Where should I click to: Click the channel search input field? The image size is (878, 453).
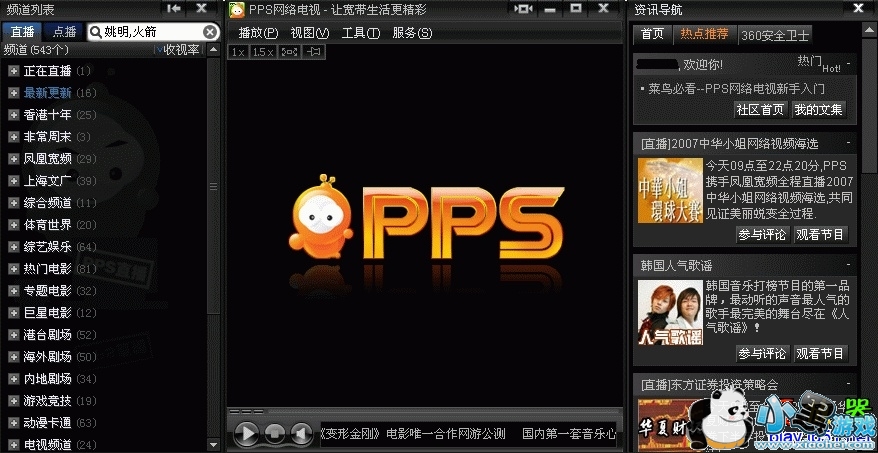tap(150, 32)
